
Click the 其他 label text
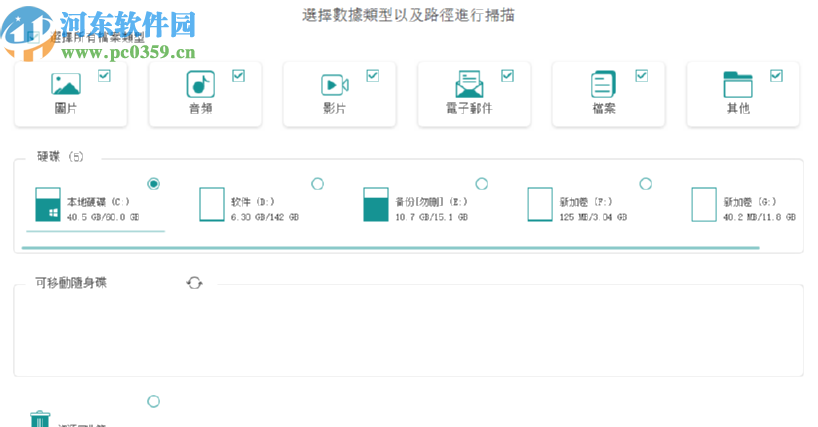tap(738, 108)
